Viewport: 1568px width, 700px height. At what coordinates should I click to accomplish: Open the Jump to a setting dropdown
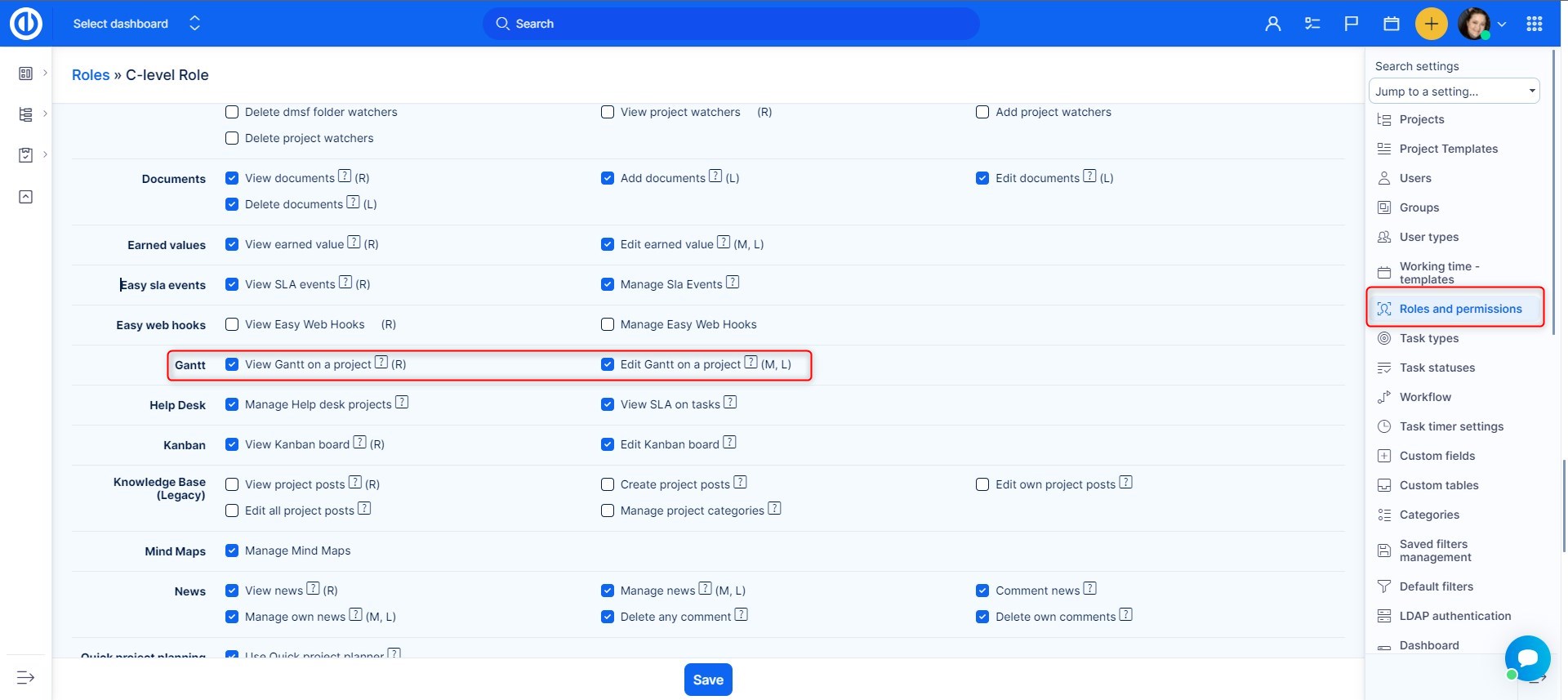coord(1454,91)
